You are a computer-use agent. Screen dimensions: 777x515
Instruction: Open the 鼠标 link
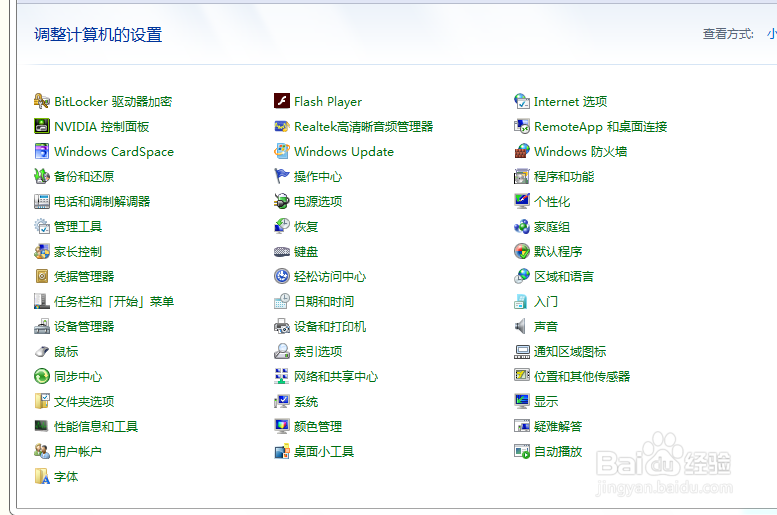(66, 351)
